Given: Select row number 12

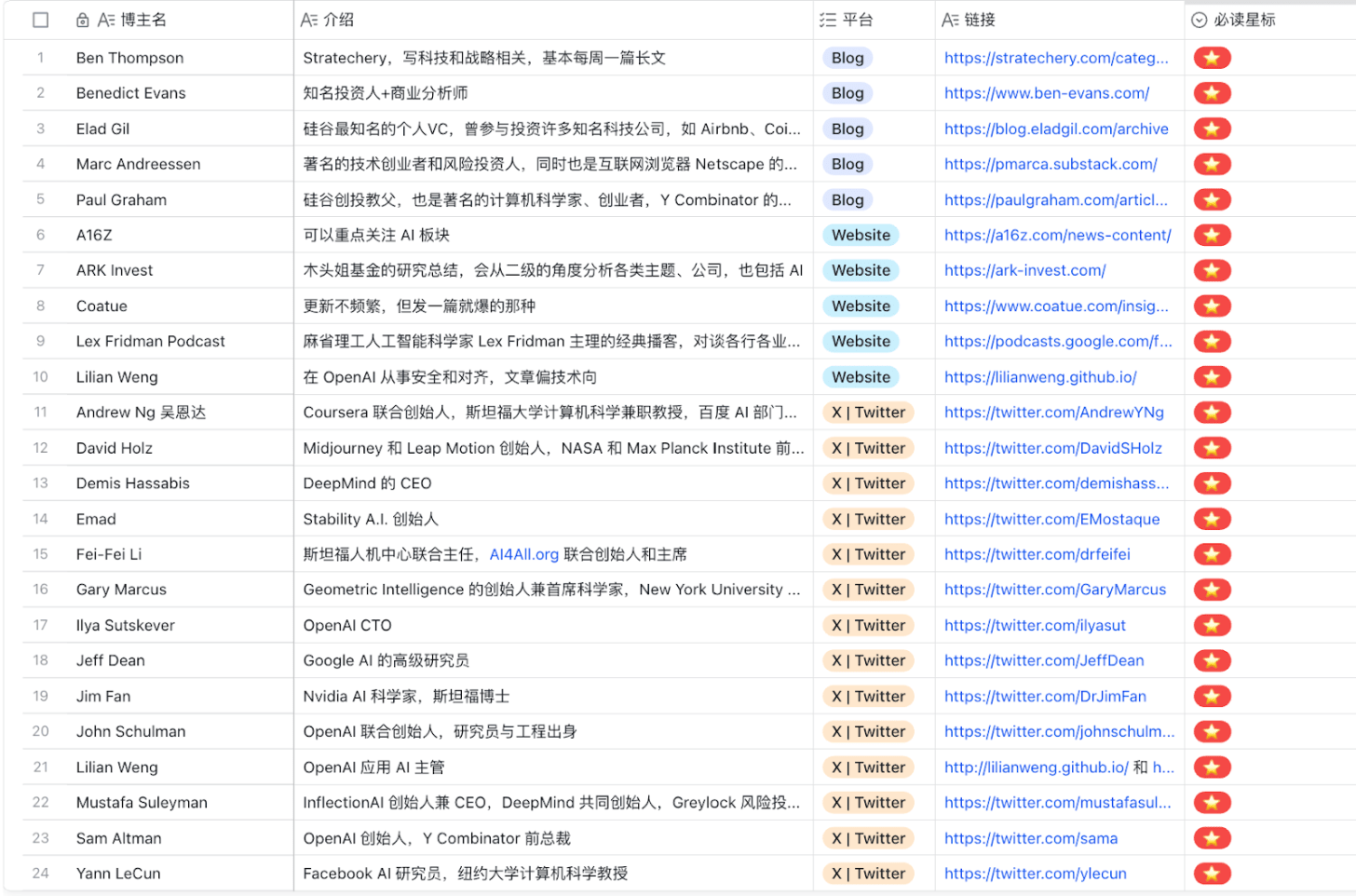Looking at the screenshot, I should point(40,448).
